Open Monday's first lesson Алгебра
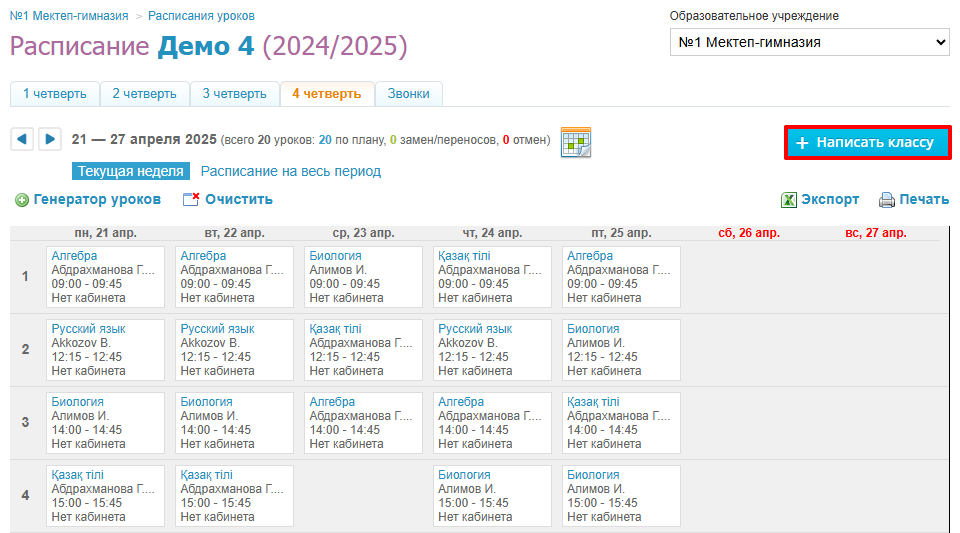 (x=74, y=256)
